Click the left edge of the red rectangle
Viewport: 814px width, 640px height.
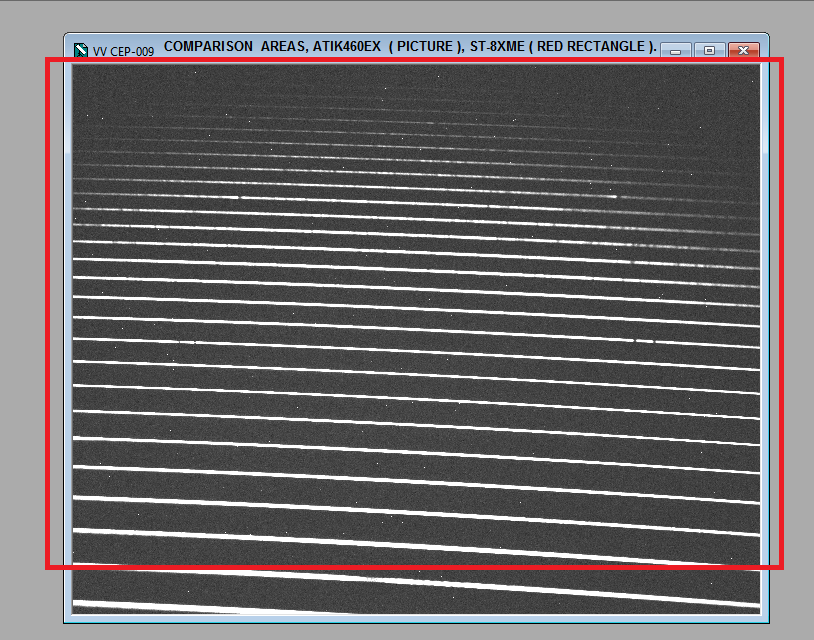pos(48,300)
